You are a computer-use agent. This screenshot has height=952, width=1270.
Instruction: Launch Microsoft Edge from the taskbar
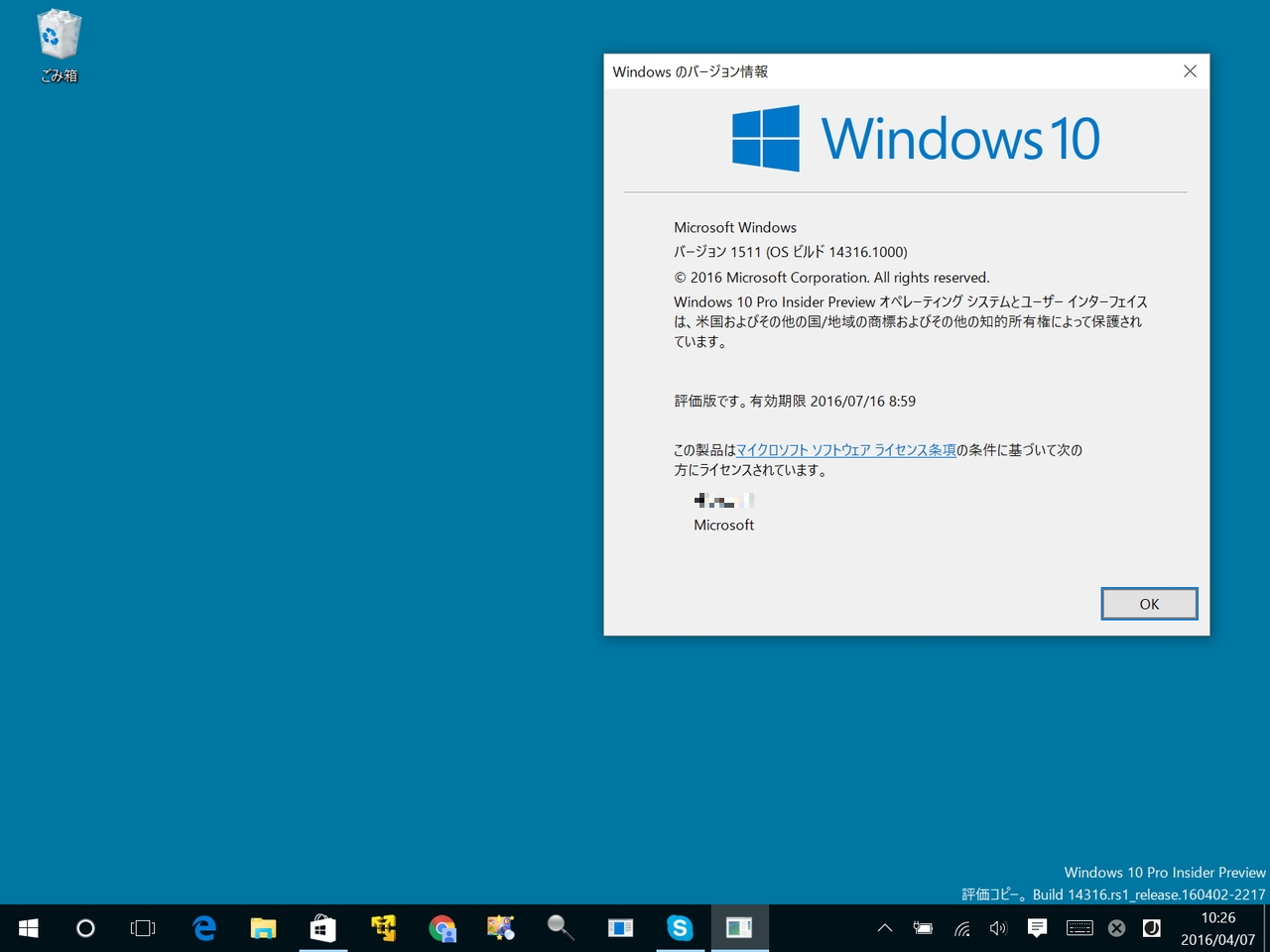click(x=203, y=927)
